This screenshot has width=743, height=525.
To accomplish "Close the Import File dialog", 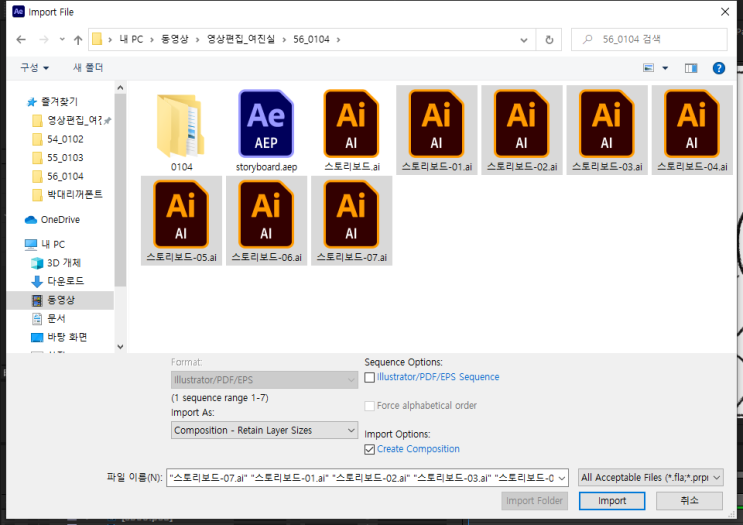I will click(725, 12).
